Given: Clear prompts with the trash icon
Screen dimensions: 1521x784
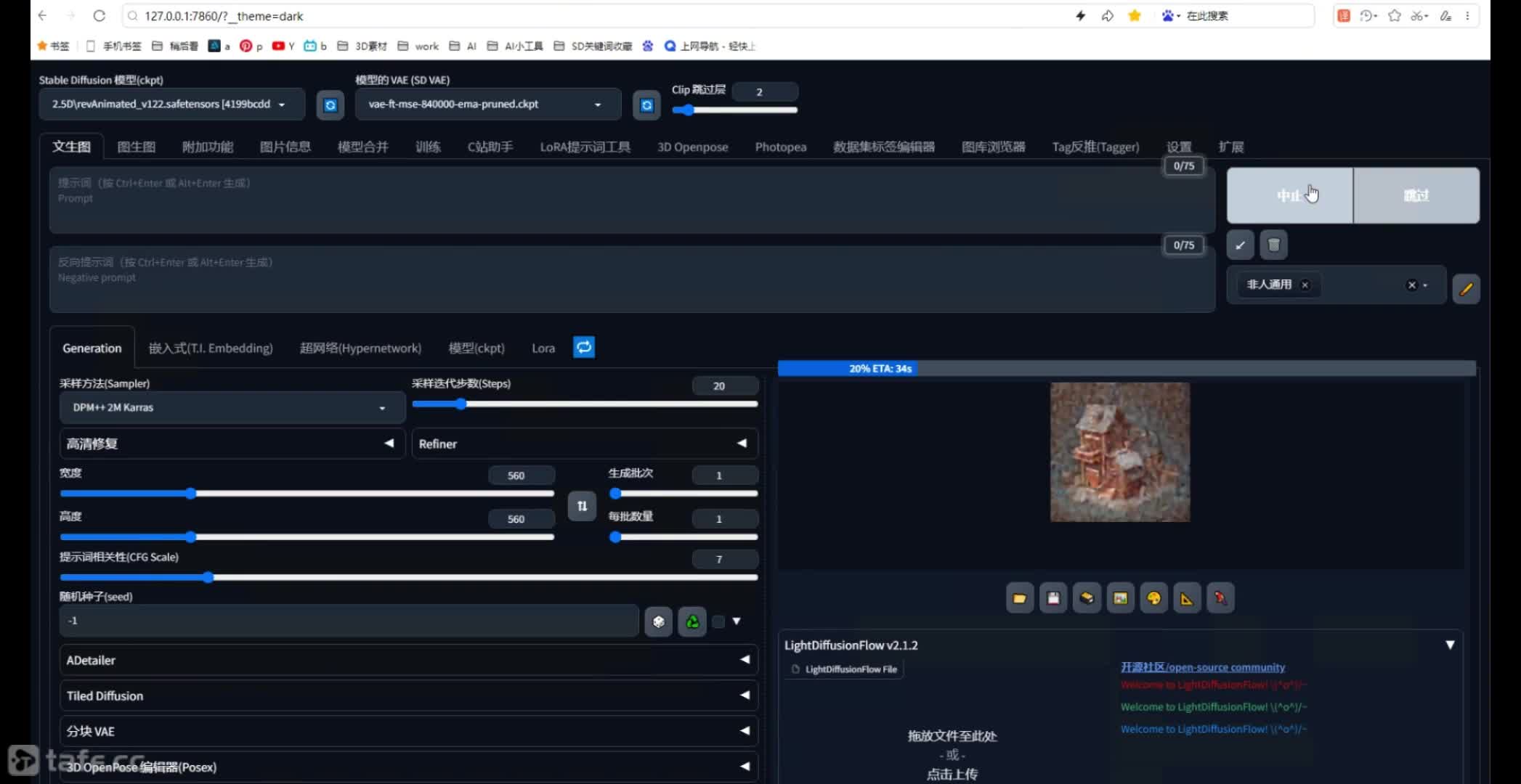Looking at the screenshot, I should [1273, 245].
